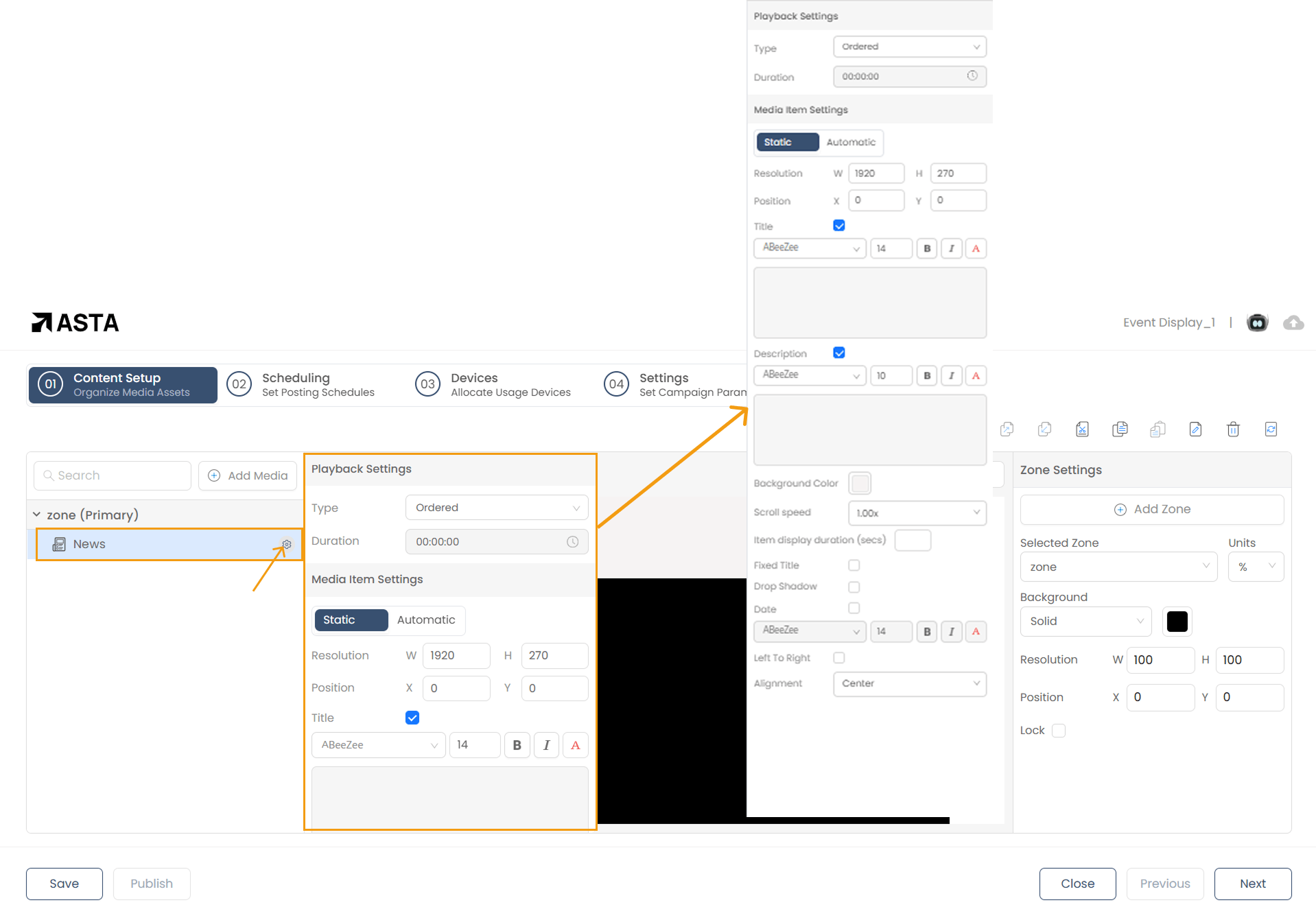1316x920 pixels.
Task: Collapse the zone (Primary) tree node
Action: point(37,515)
